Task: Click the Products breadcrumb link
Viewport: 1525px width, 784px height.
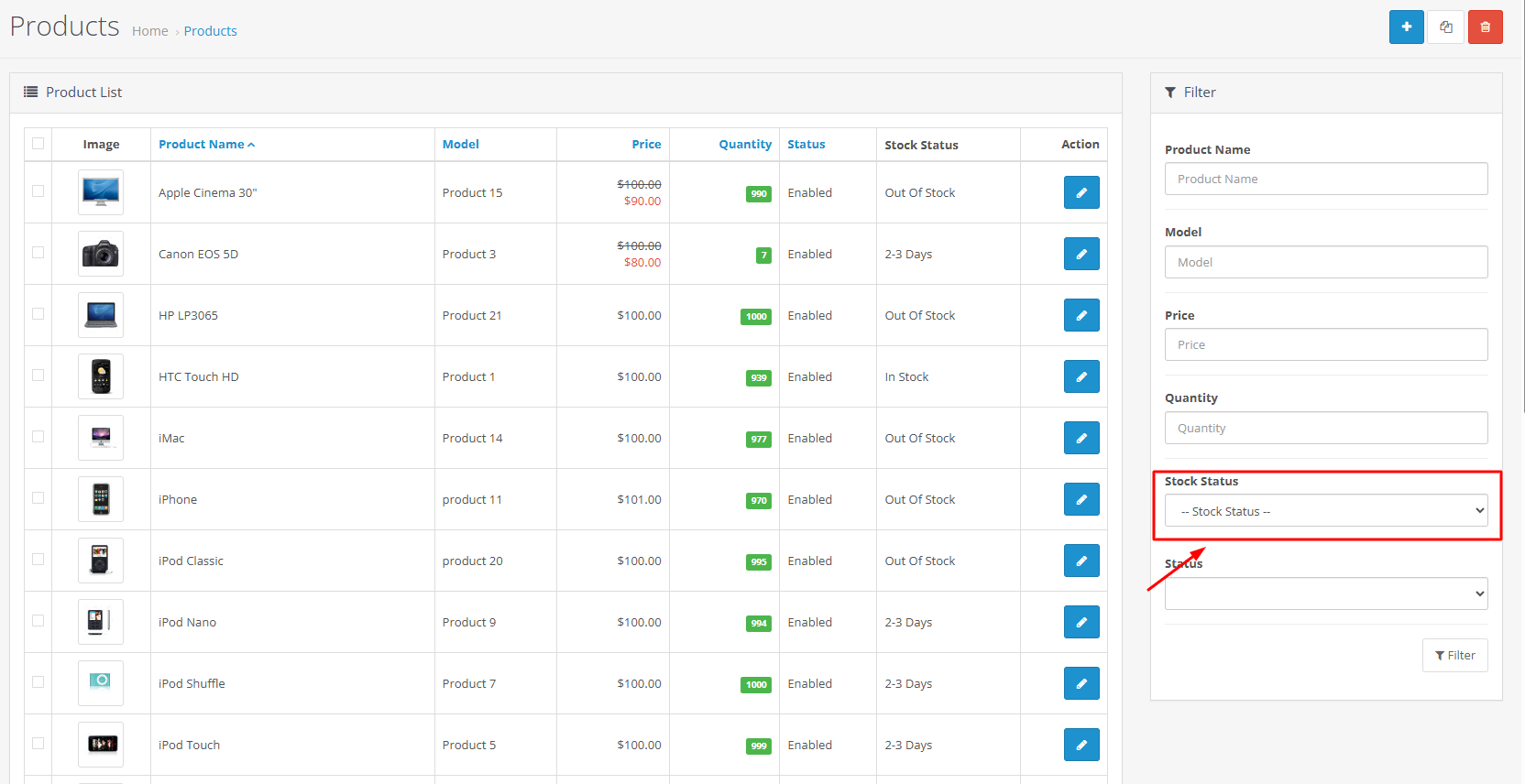Action: (210, 31)
